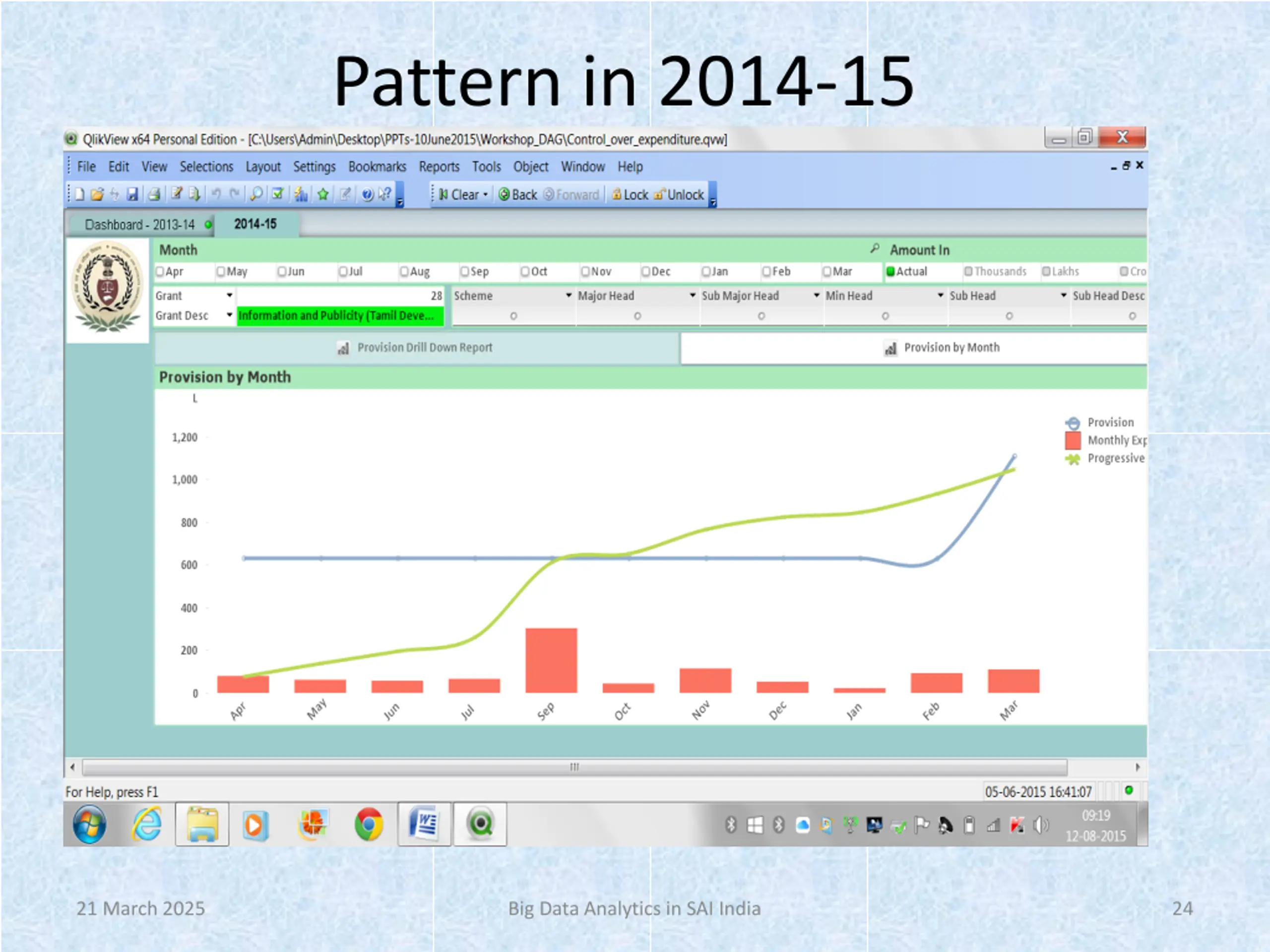Screen dimensions: 1270x952
Task: Select the Jun month checkbox
Action: click(282, 271)
